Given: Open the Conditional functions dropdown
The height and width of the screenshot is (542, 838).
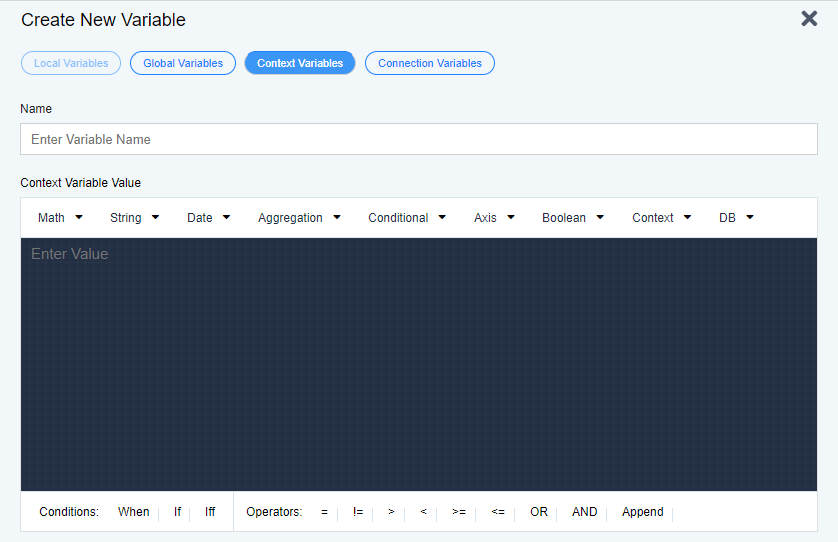Looking at the screenshot, I should (x=406, y=218).
